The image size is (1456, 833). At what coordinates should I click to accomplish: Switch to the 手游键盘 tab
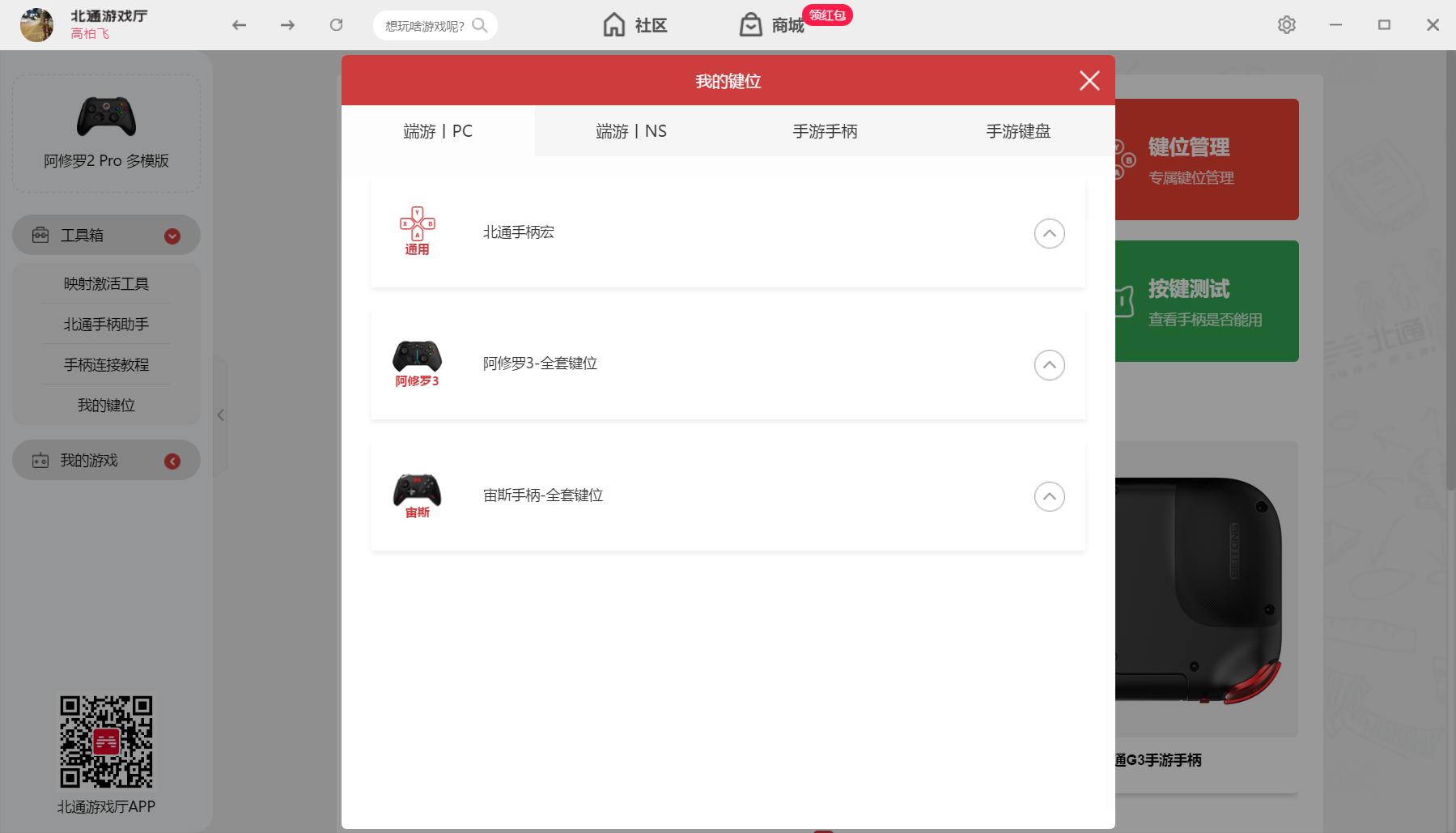[x=1018, y=130]
